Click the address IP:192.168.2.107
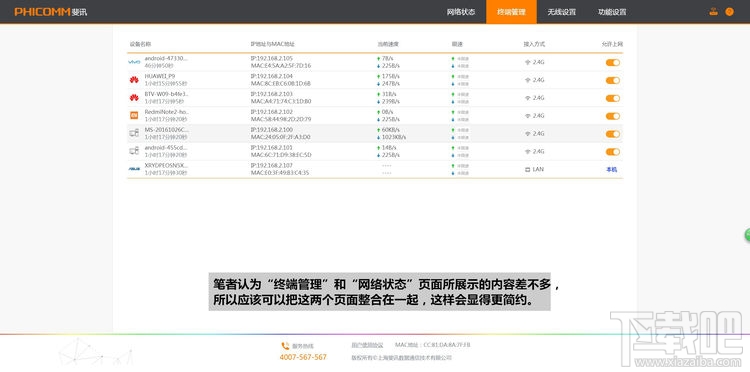The image size is (750, 372). click(x=272, y=165)
